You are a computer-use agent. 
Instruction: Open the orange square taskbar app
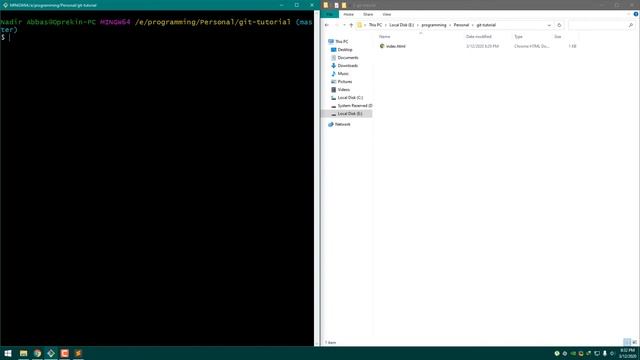[64, 353]
